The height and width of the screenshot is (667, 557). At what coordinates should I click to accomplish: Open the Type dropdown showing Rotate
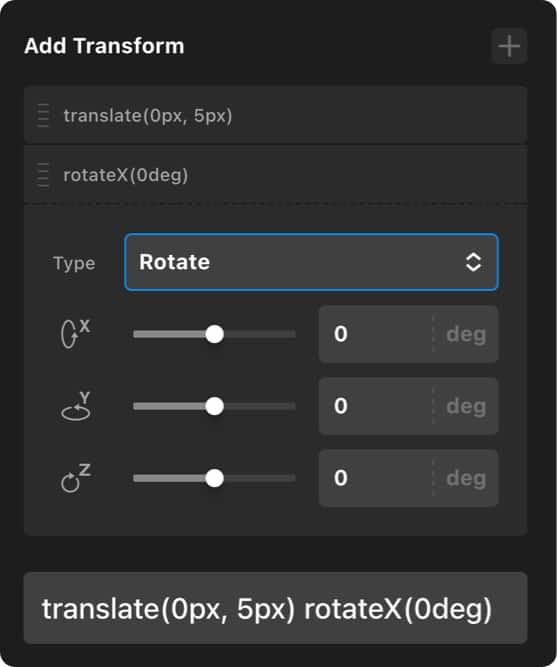pyautogui.click(x=311, y=262)
